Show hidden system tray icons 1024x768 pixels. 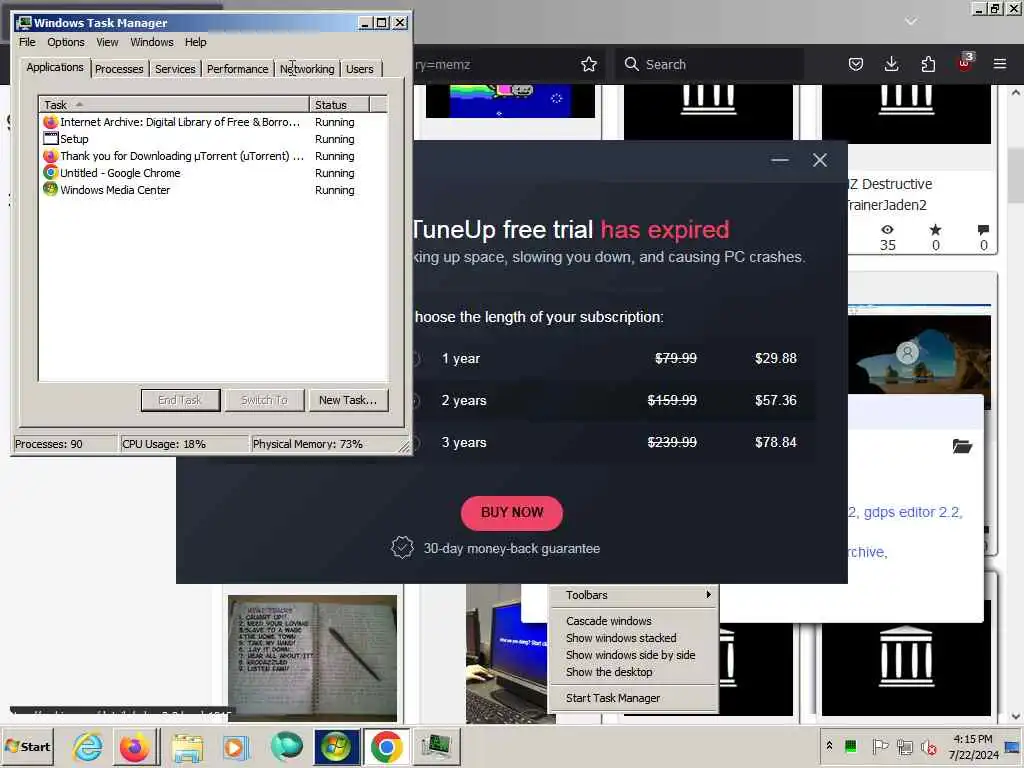tap(829, 746)
